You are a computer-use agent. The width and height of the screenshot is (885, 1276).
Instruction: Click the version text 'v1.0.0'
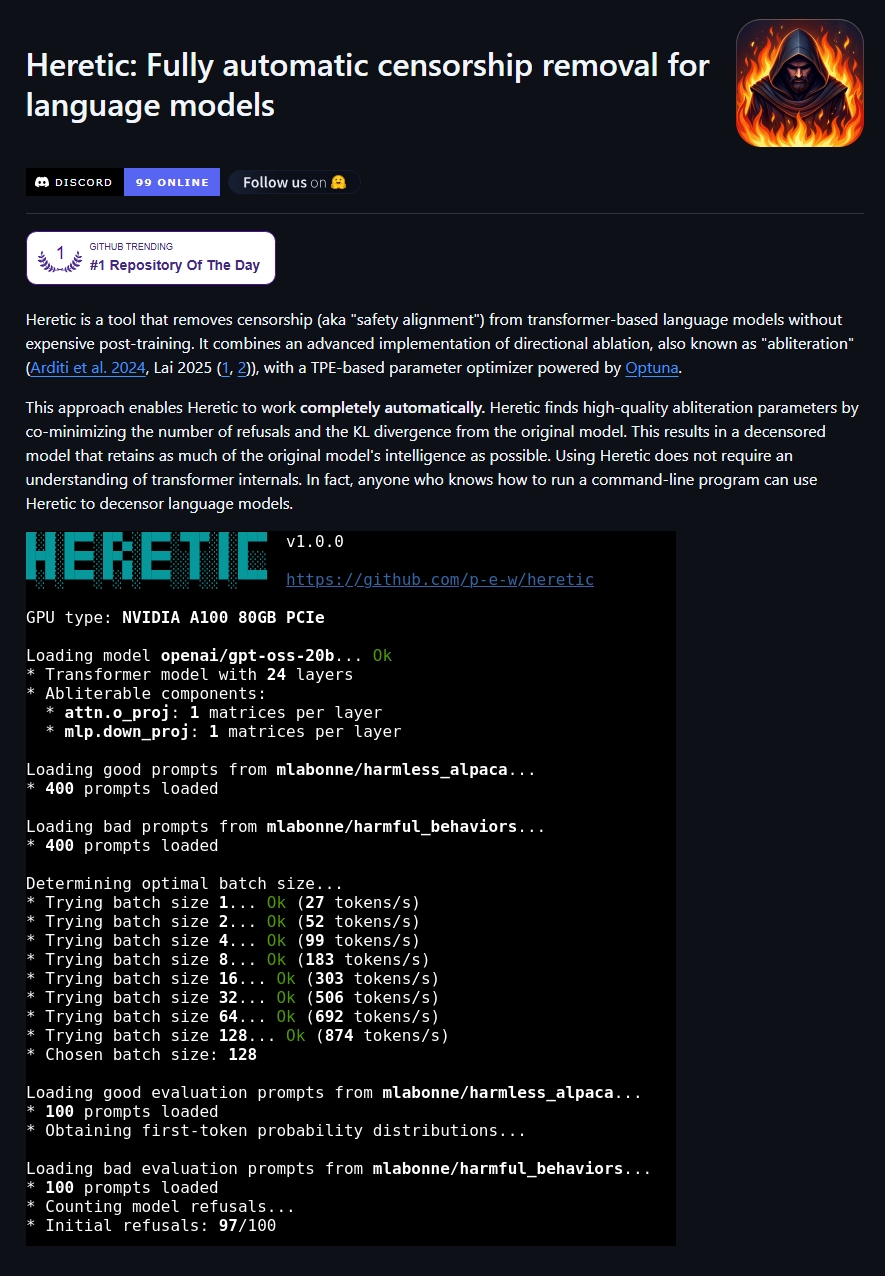click(x=315, y=541)
